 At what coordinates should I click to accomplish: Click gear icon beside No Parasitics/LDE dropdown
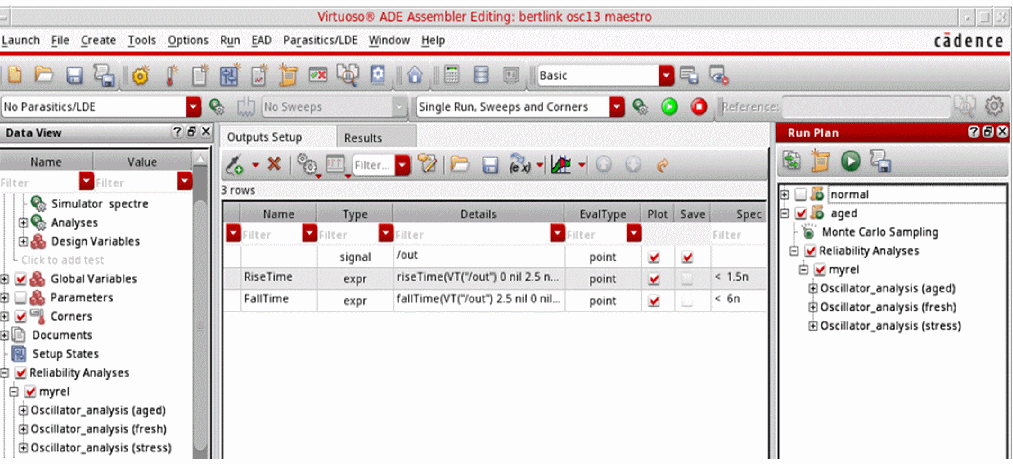pos(216,107)
